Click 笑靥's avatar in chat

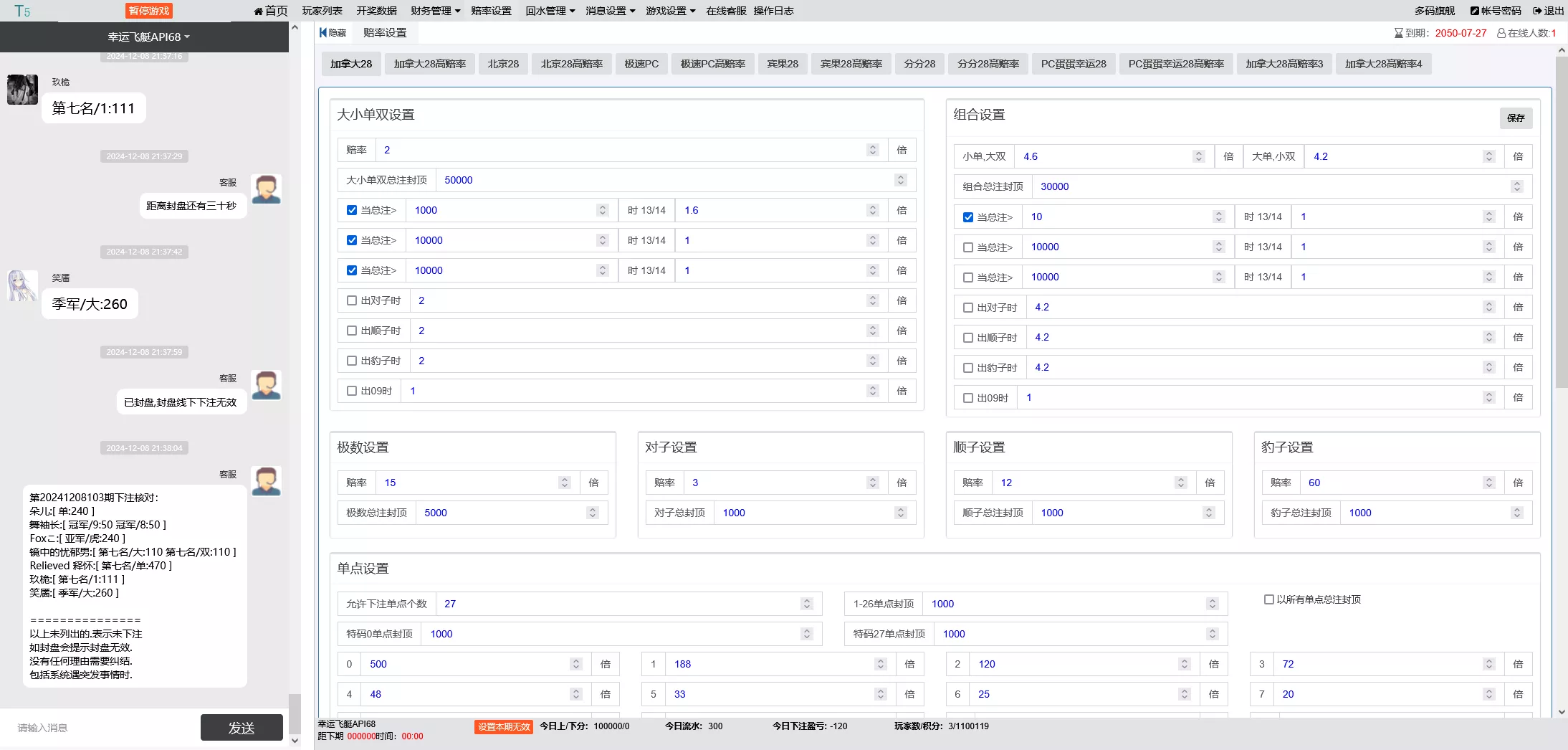[22, 286]
